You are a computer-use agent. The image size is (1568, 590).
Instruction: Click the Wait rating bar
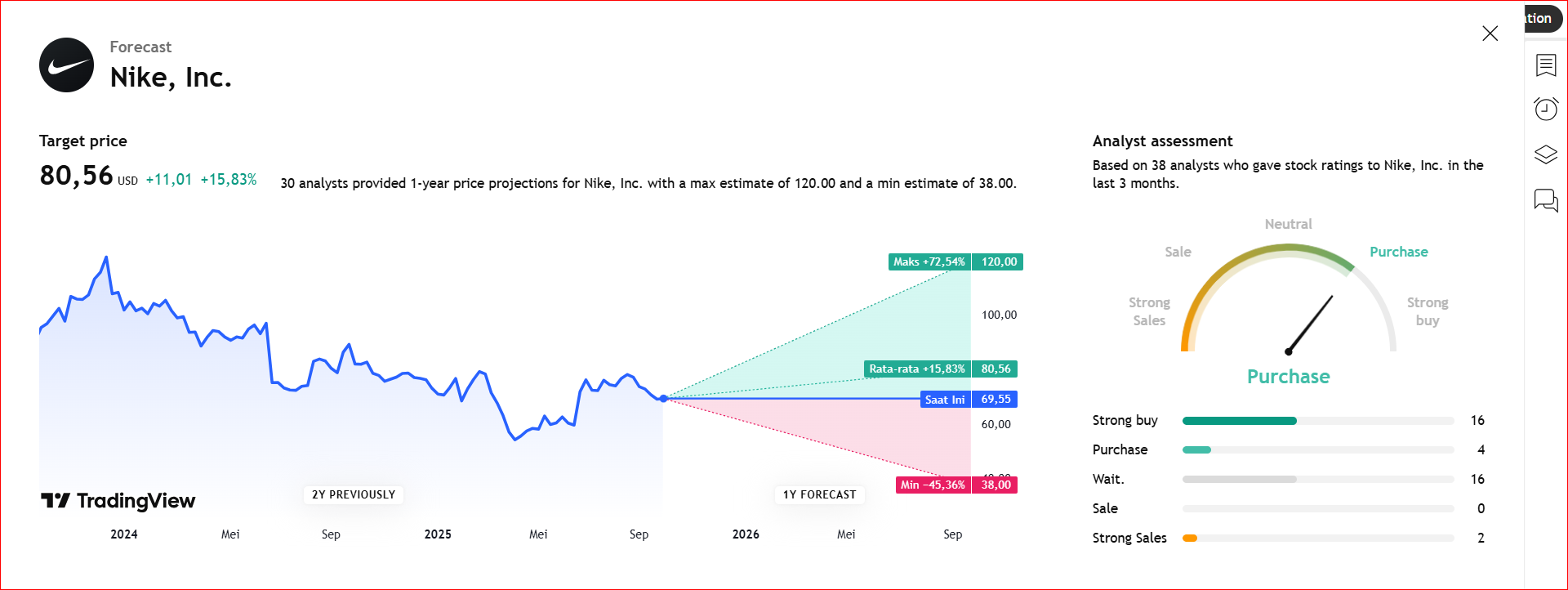pos(1240,480)
